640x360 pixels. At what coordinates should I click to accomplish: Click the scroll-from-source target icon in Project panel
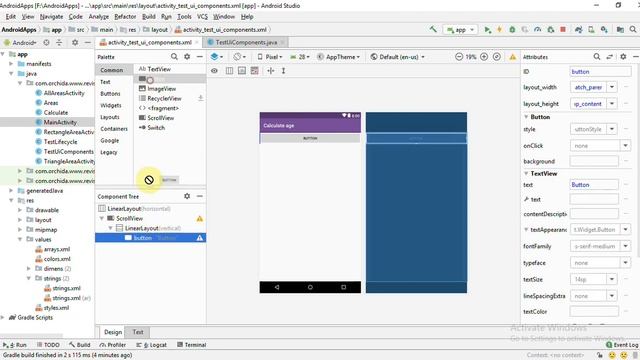click(47, 42)
